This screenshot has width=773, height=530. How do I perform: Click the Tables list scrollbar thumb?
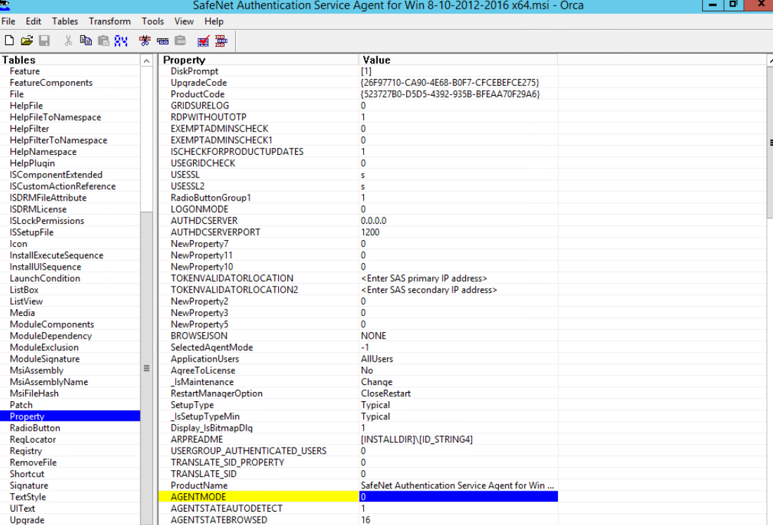[146, 368]
